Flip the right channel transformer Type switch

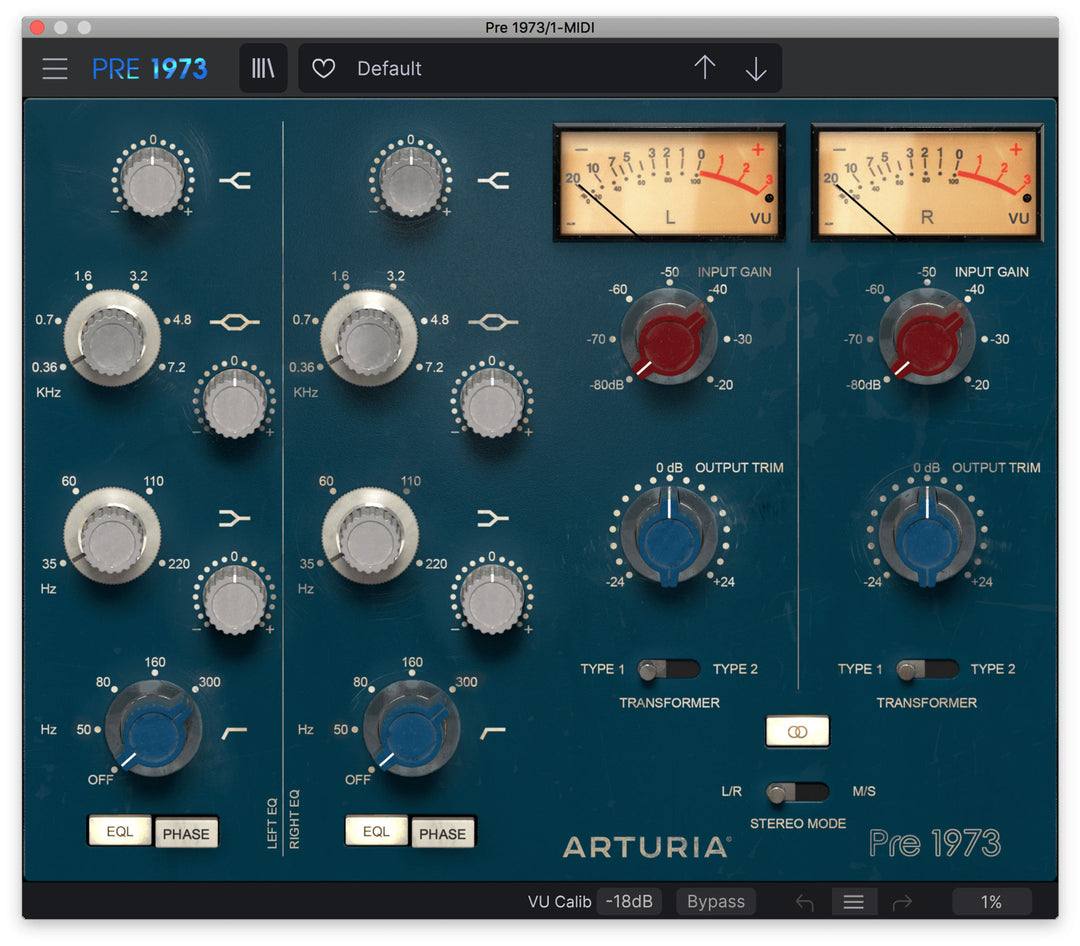(x=927, y=669)
